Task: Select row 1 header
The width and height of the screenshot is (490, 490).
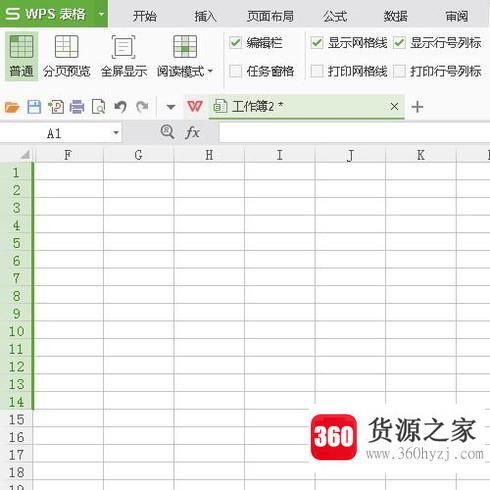Action: click(x=16, y=172)
